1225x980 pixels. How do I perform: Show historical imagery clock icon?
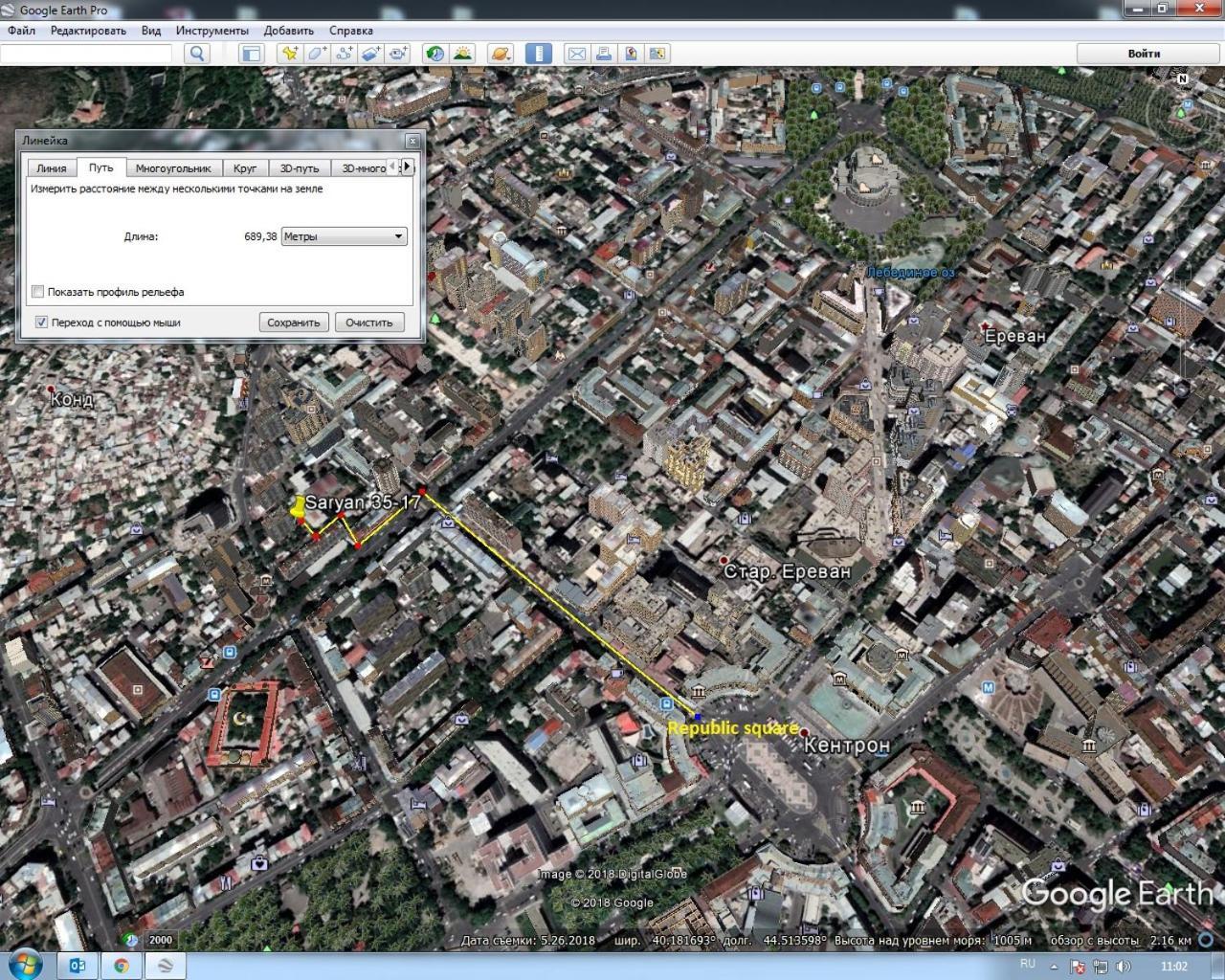coord(435,54)
